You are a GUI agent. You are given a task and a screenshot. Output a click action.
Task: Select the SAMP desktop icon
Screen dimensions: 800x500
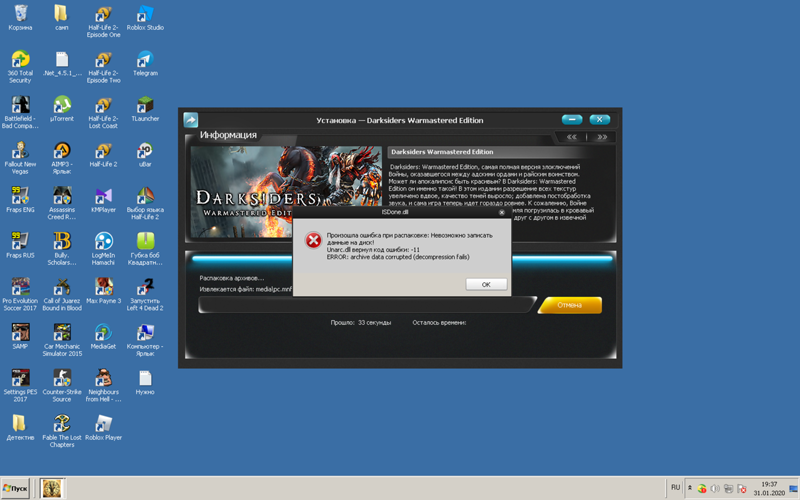(20, 336)
